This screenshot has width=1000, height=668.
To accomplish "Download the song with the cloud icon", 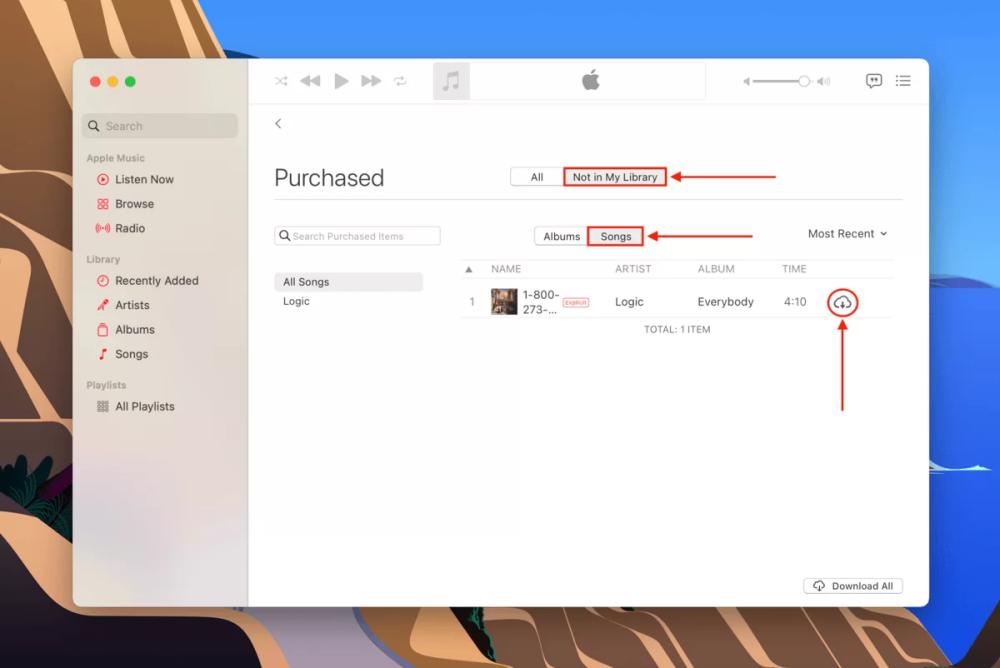I will pyautogui.click(x=842, y=302).
